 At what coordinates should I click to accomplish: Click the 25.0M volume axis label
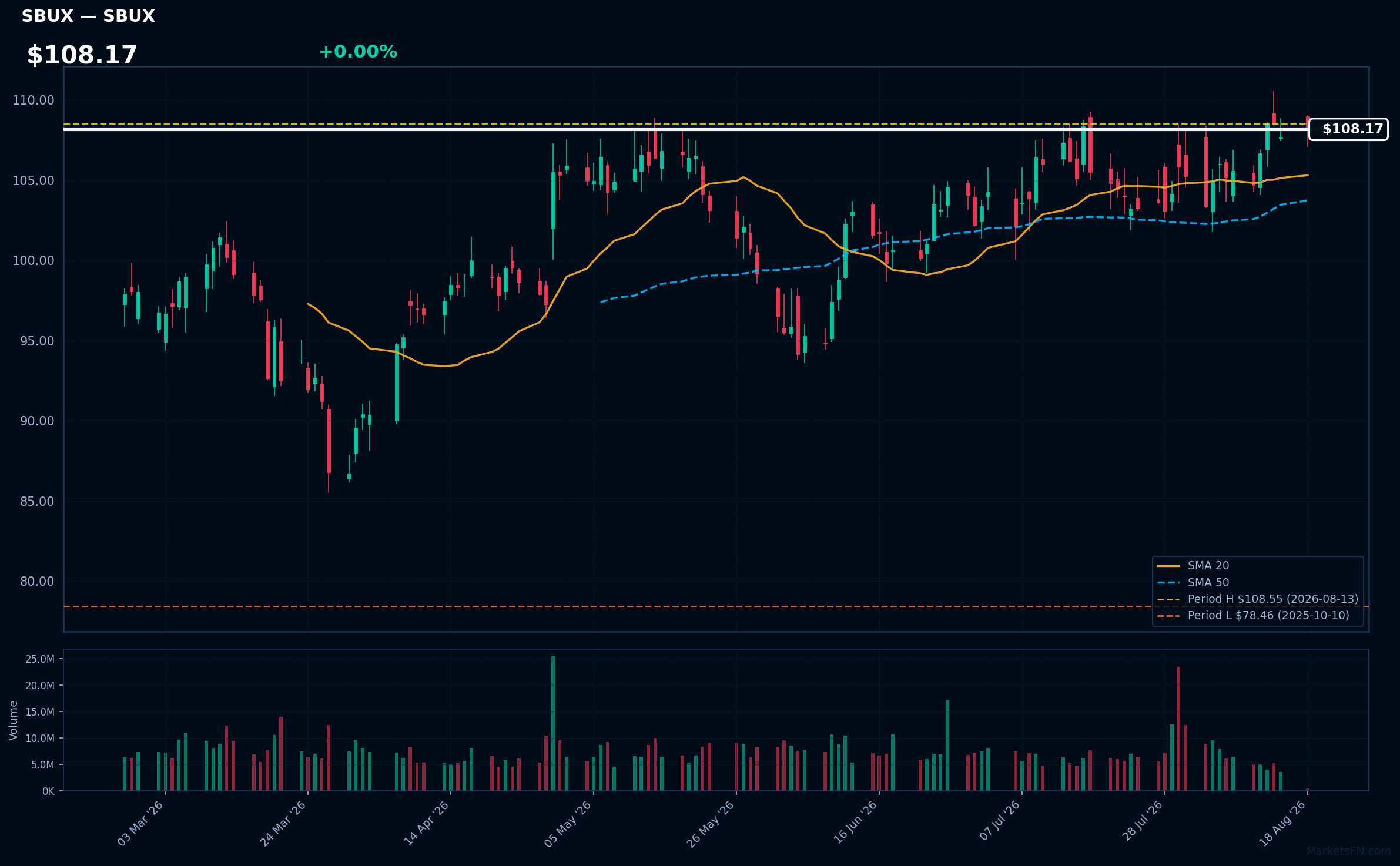tap(40, 659)
